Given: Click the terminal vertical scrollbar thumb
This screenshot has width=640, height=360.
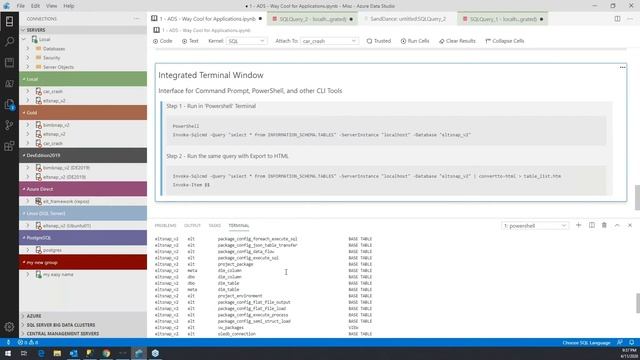Looking at the screenshot, I should click(x=637, y=303).
